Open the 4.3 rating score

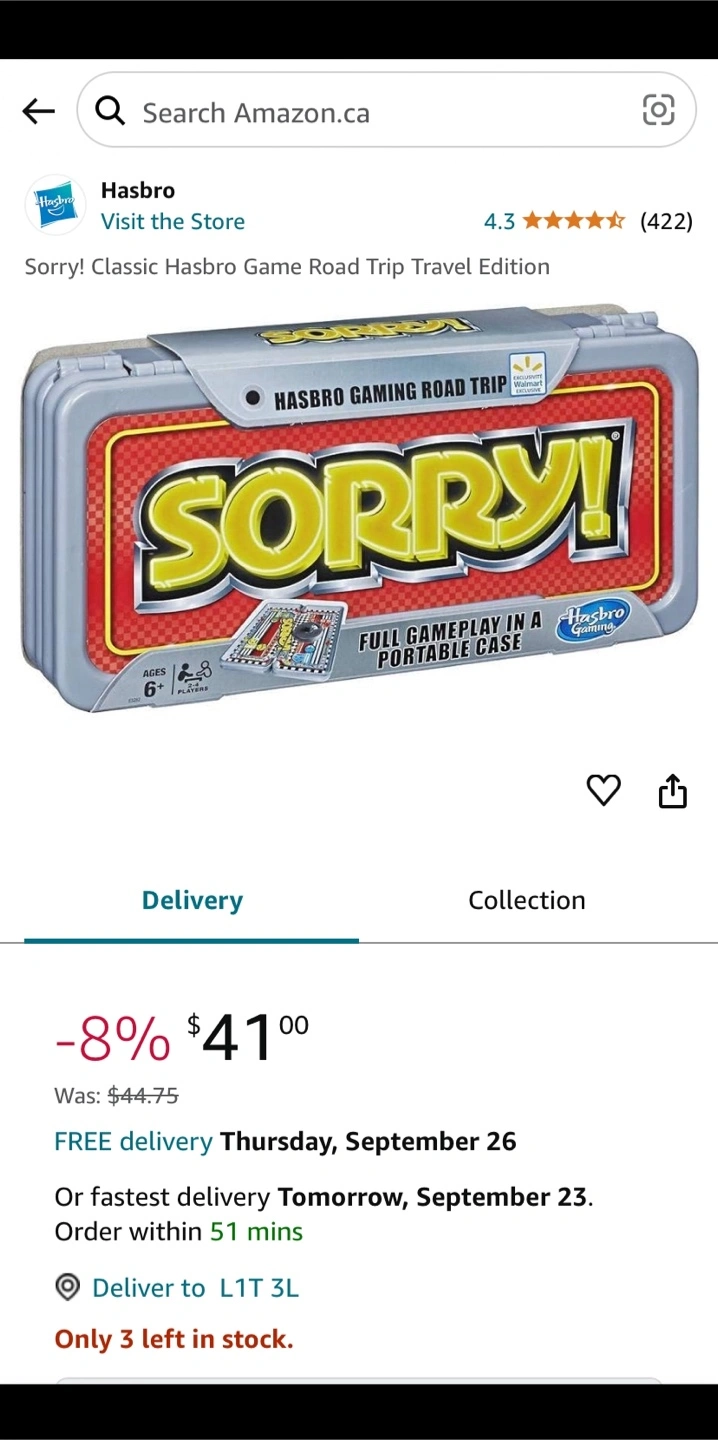pos(499,221)
